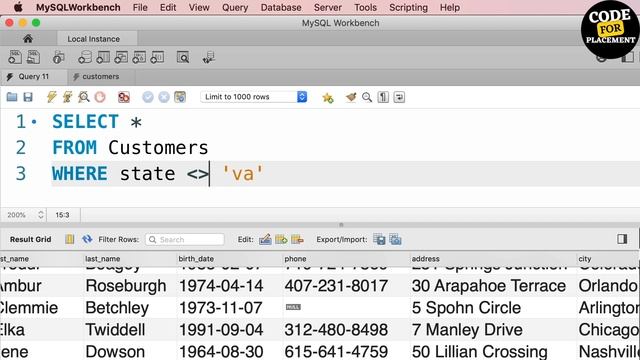Viewport: 640px width, 360px height.
Task: Create new function icon
Action: click(x=157, y=58)
